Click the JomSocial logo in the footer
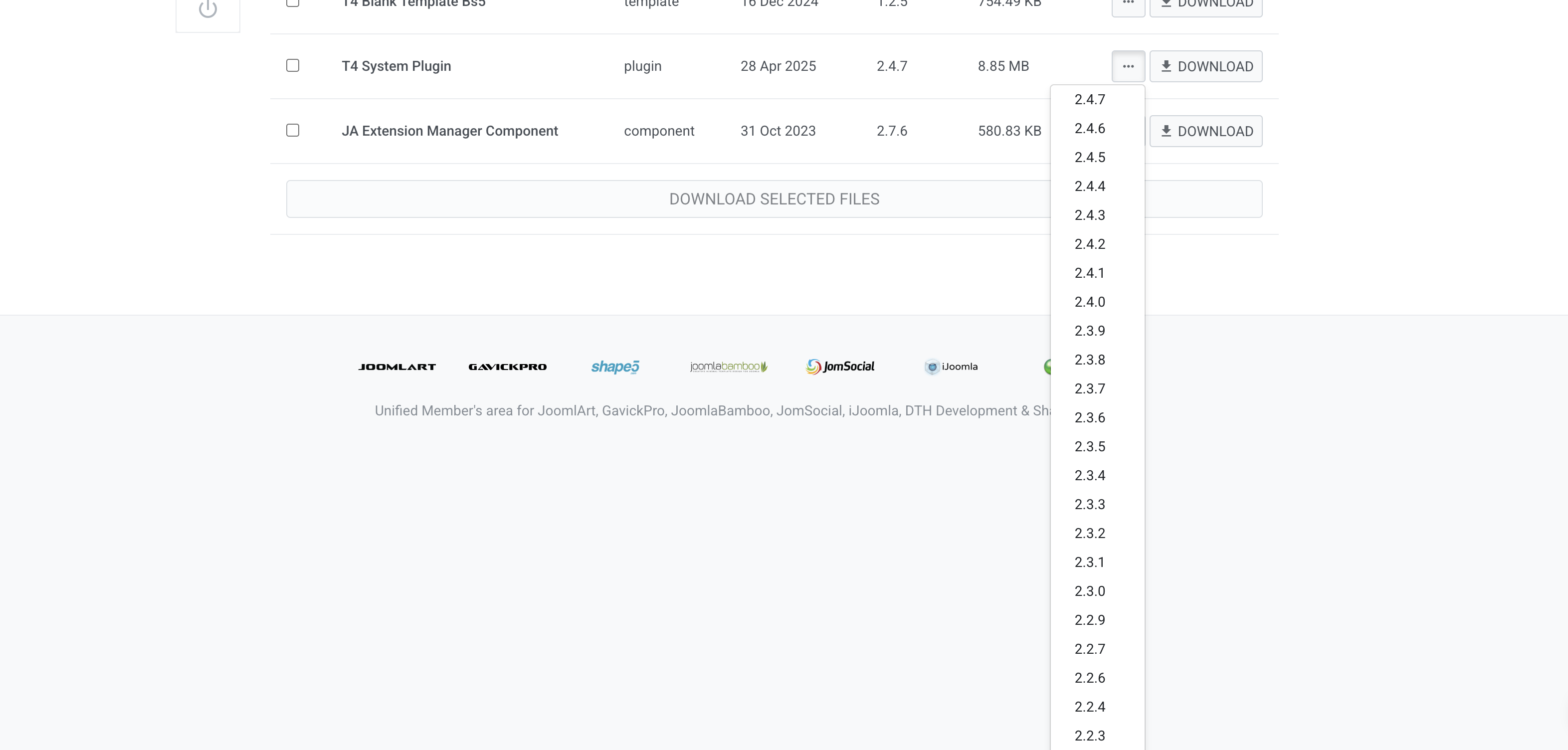The height and width of the screenshot is (750, 1568). click(x=840, y=367)
